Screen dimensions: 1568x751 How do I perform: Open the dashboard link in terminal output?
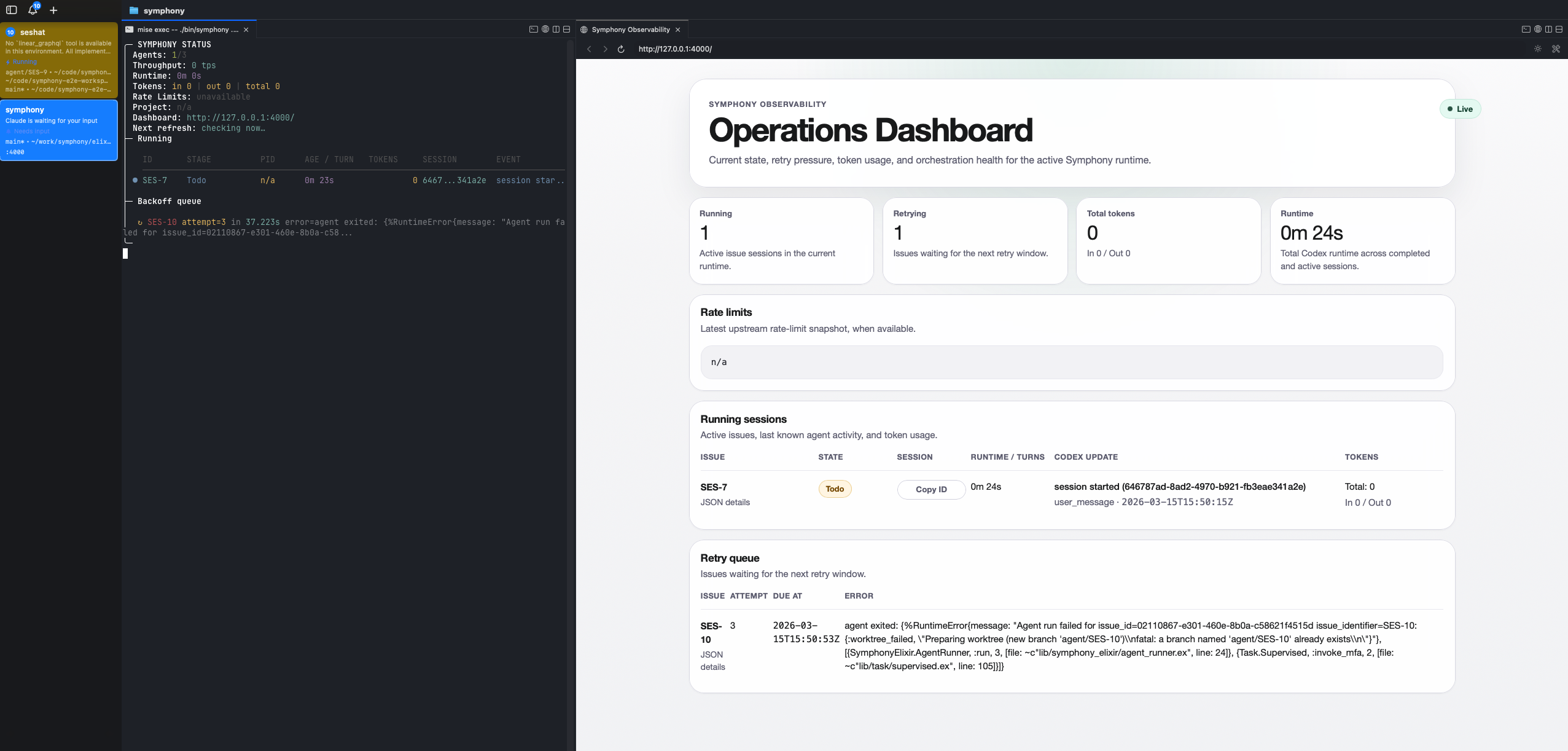click(x=240, y=117)
